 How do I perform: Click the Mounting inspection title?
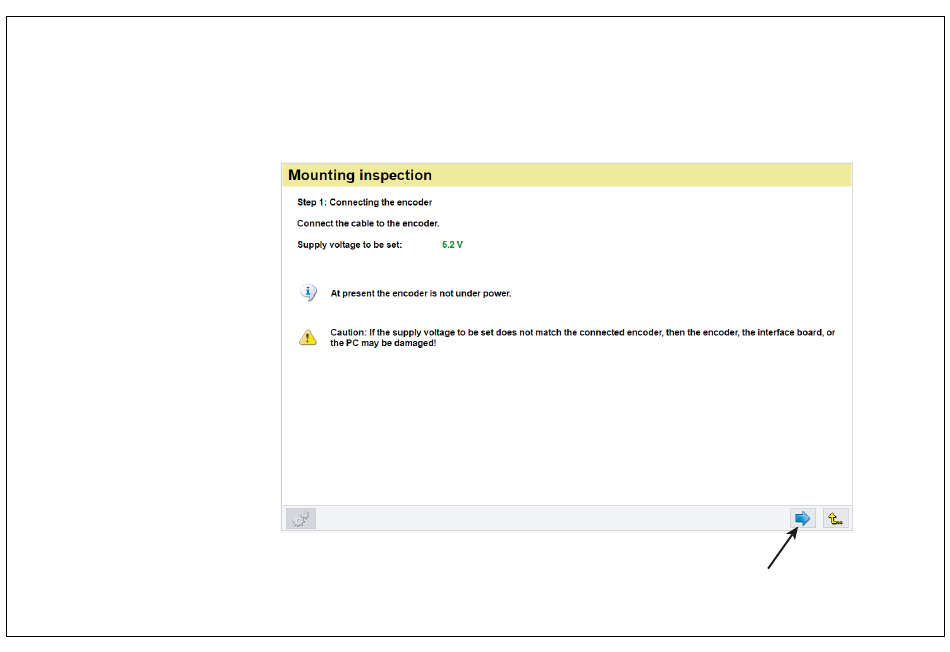pos(360,175)
